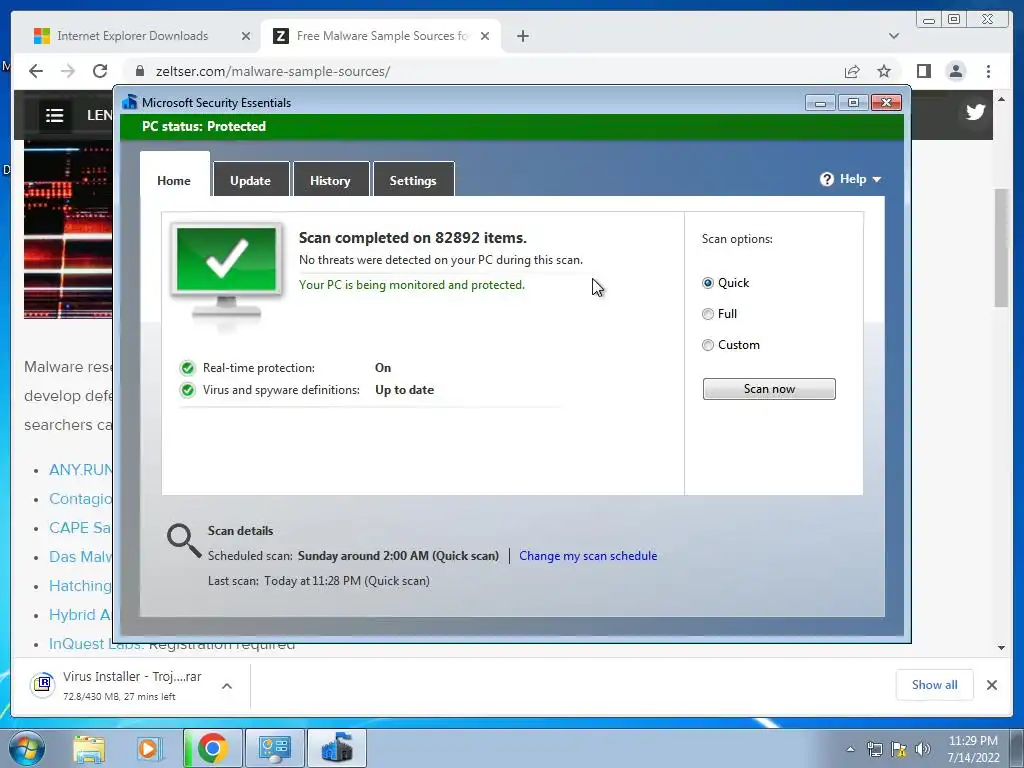Open the Update tab in Security Essentials

pyautogui.click(x=250, y=180)
